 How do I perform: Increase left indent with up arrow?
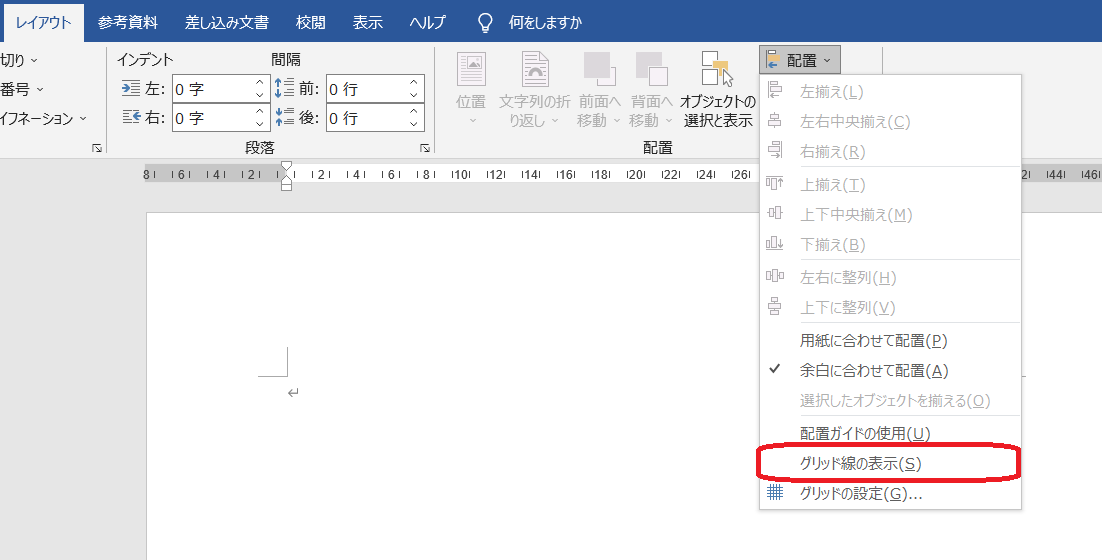point(259,83)
